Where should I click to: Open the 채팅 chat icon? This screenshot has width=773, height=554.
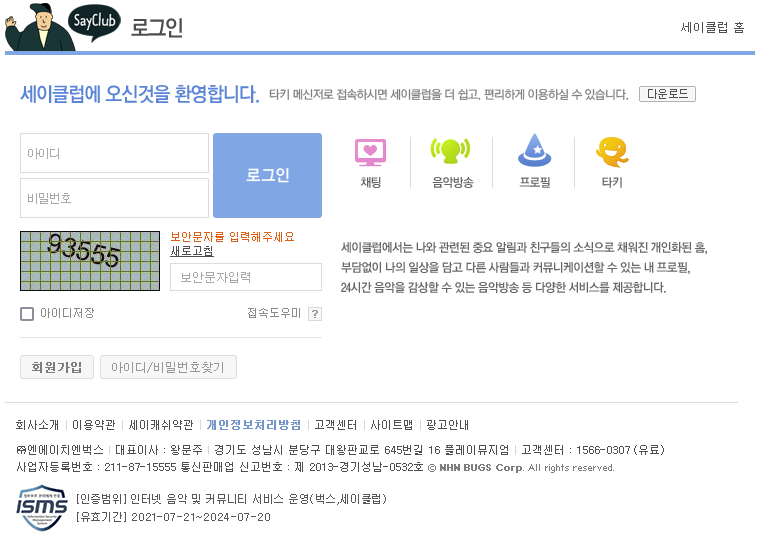tap(370, 162)
